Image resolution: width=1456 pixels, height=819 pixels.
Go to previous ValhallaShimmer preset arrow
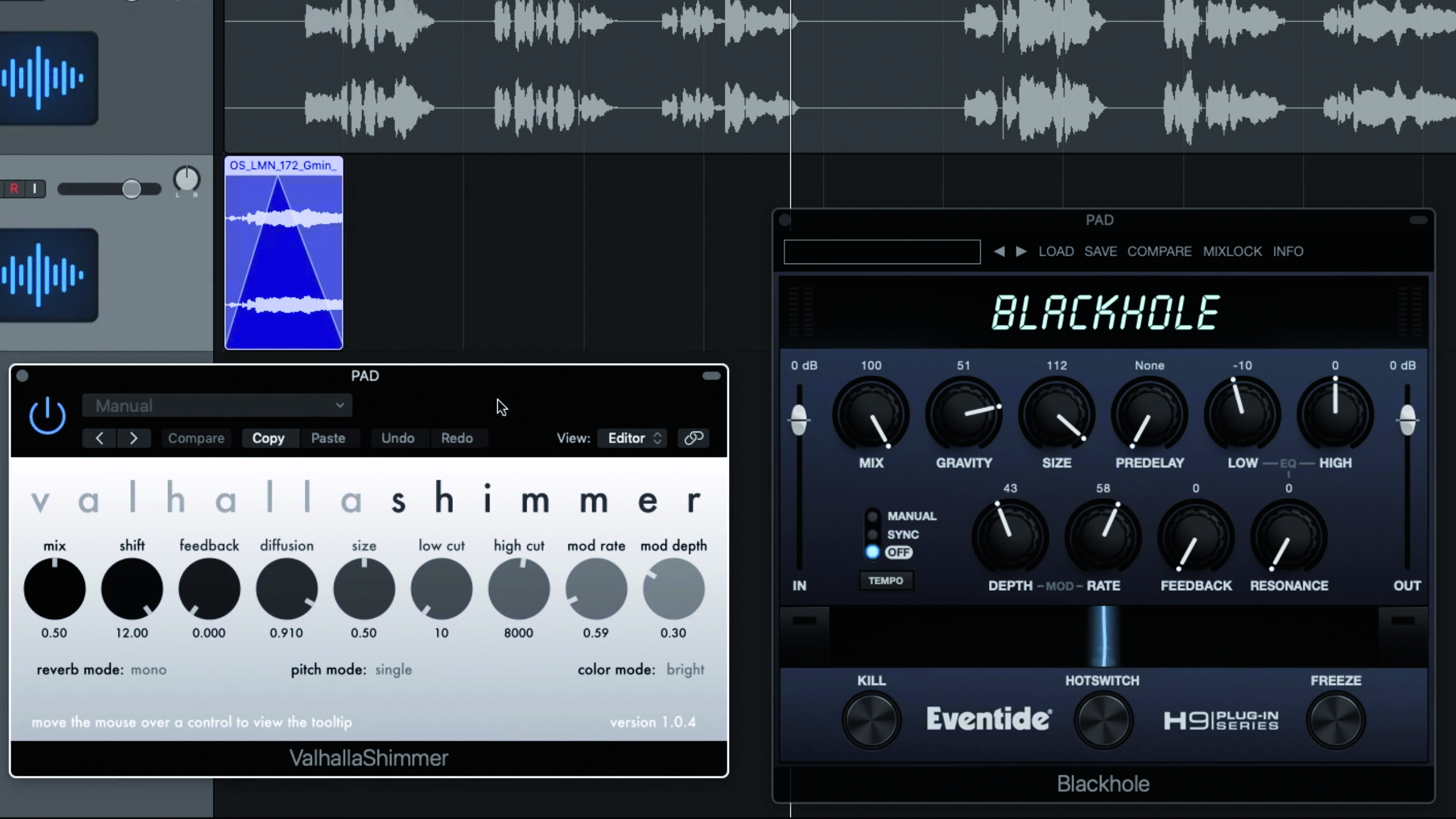(x=99, y=438)
